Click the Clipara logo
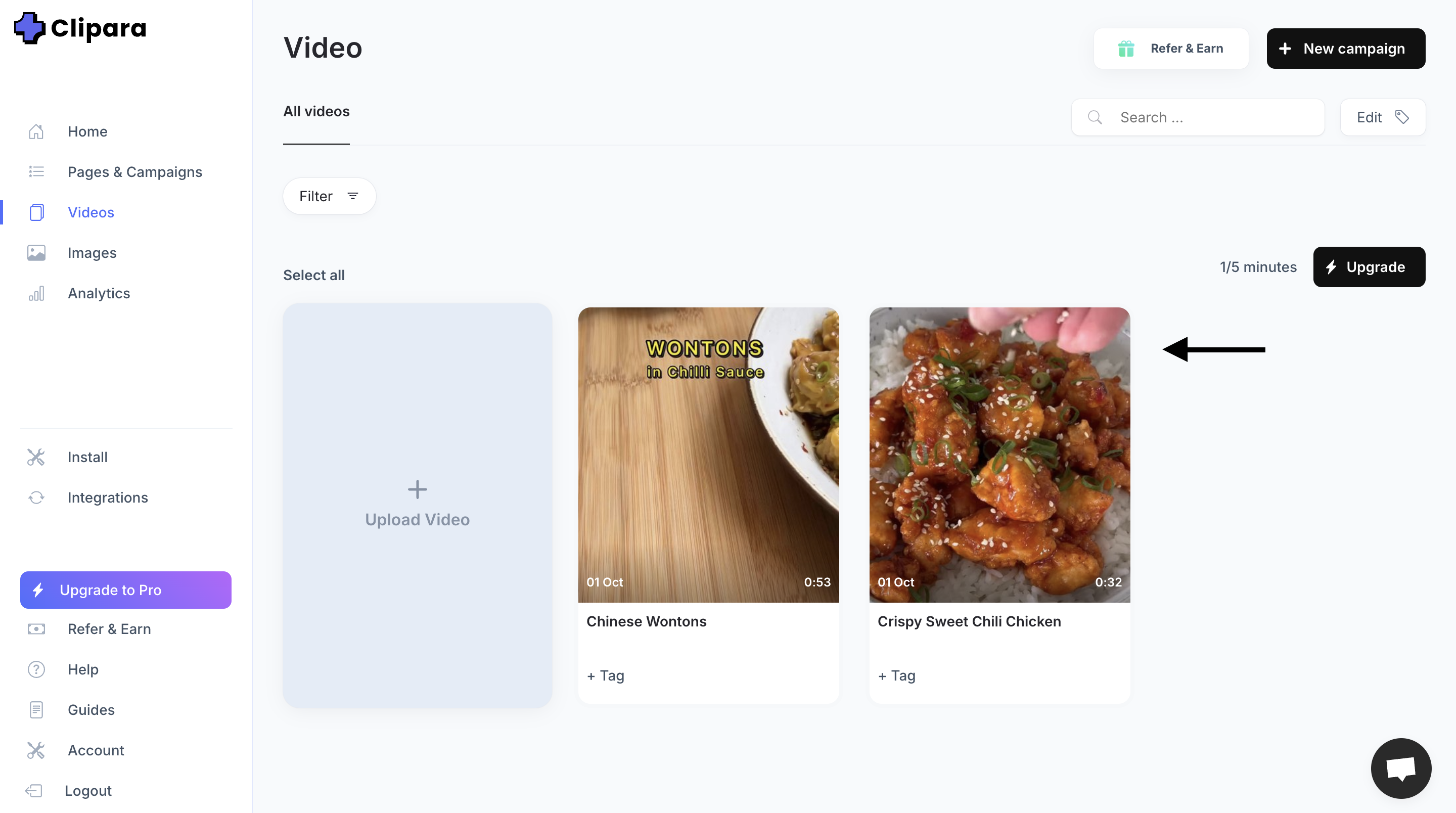This screenshot has height=813, width=1456. (x=80, y=28)
